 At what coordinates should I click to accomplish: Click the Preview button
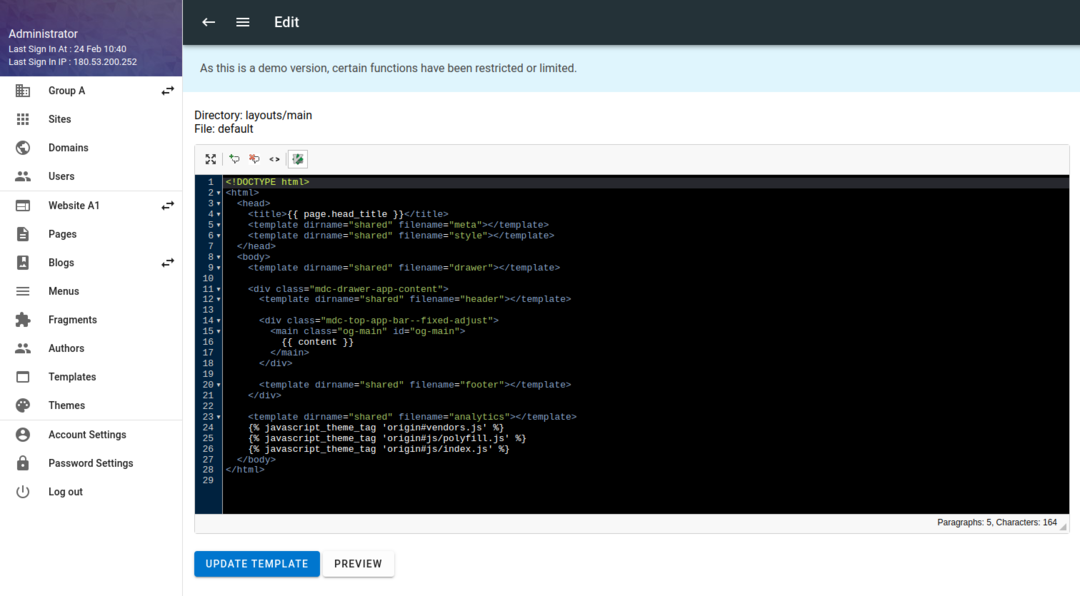pyautogui.click(x=358, y=564)
